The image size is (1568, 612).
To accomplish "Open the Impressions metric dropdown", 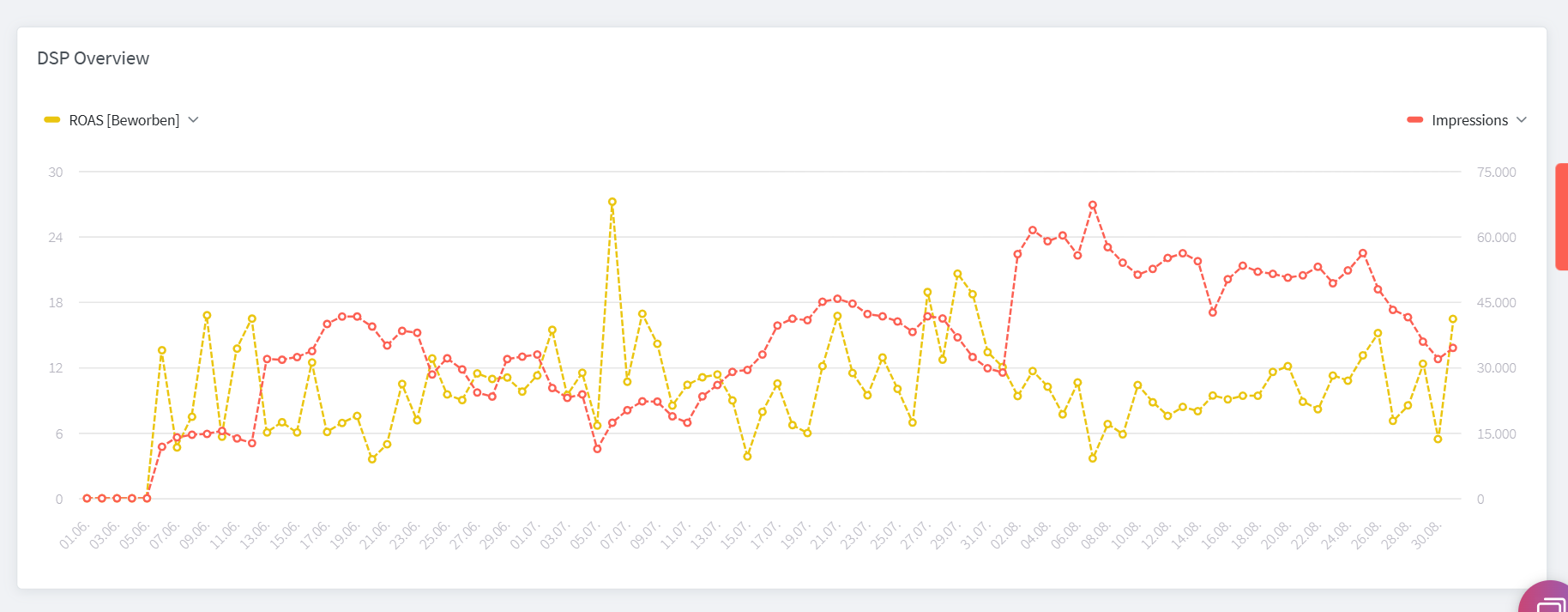I will [x=1468, y=120].
